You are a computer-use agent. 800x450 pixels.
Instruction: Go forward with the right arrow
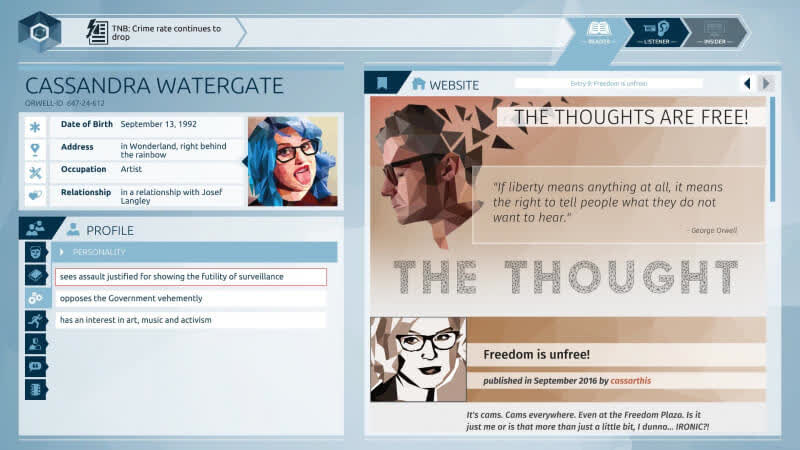click(x=766, y=83)
